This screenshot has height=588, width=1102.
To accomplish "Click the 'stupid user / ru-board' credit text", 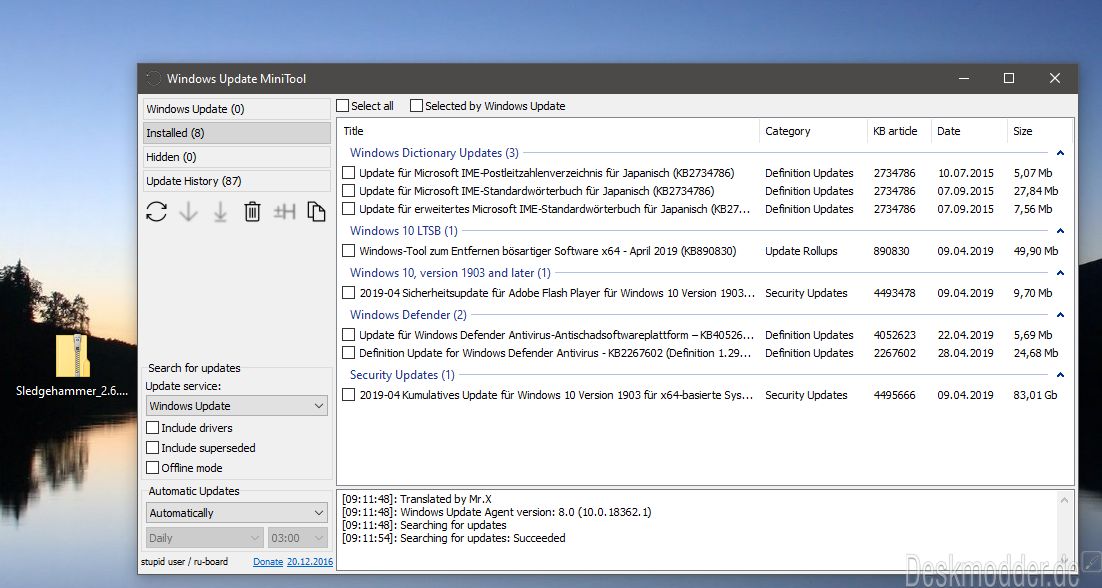I will click(184, 562).
